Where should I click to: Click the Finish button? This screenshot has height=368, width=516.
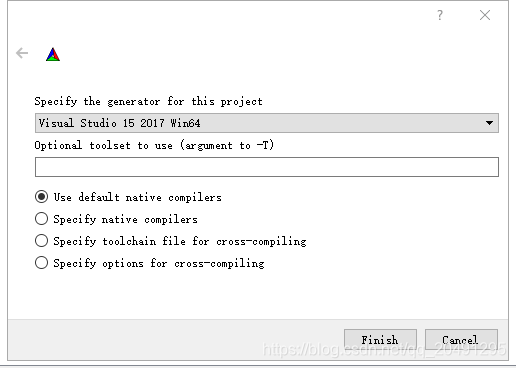(380, 340)
